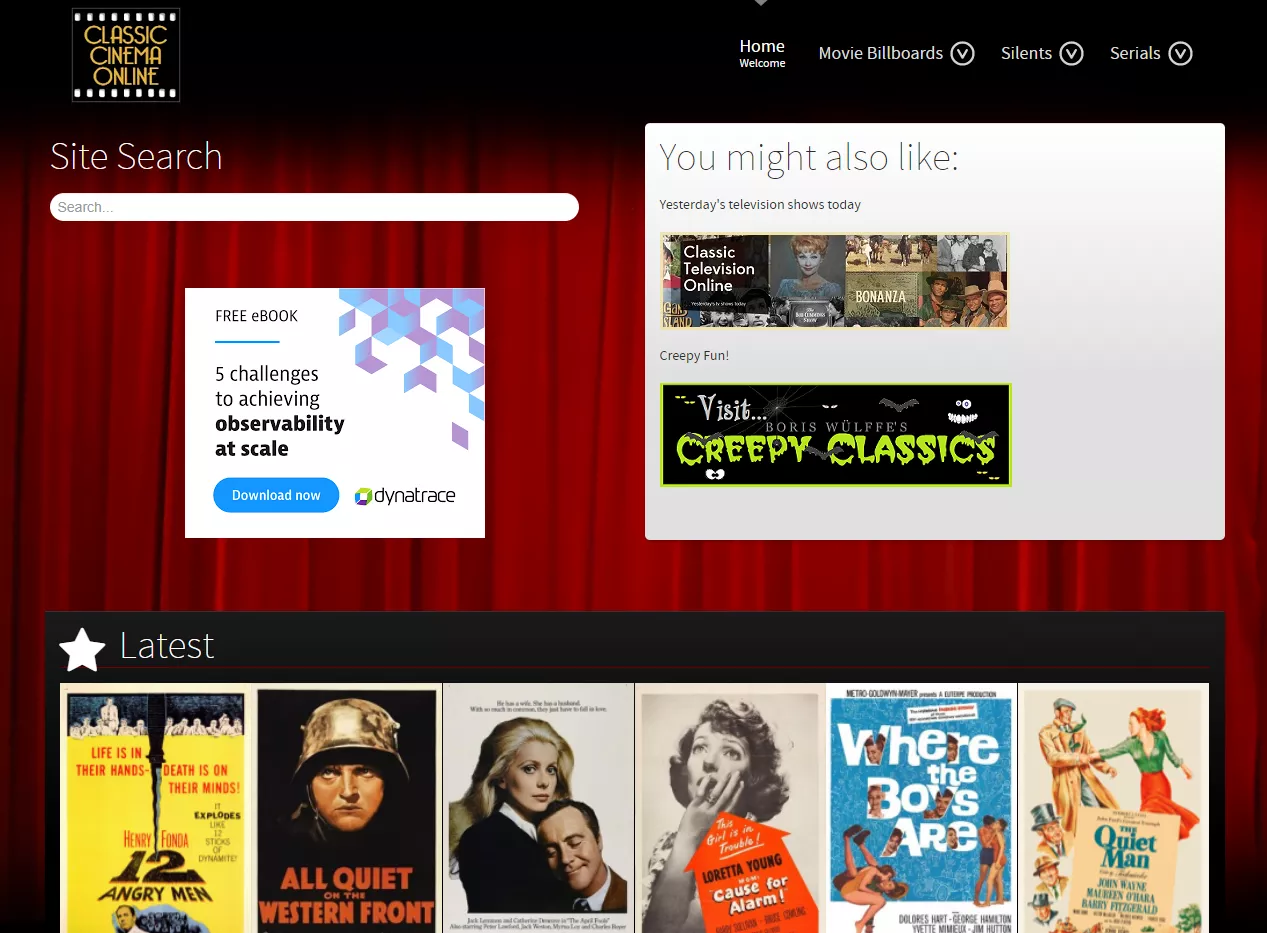Click the Download now ad button

pos(276,495)
